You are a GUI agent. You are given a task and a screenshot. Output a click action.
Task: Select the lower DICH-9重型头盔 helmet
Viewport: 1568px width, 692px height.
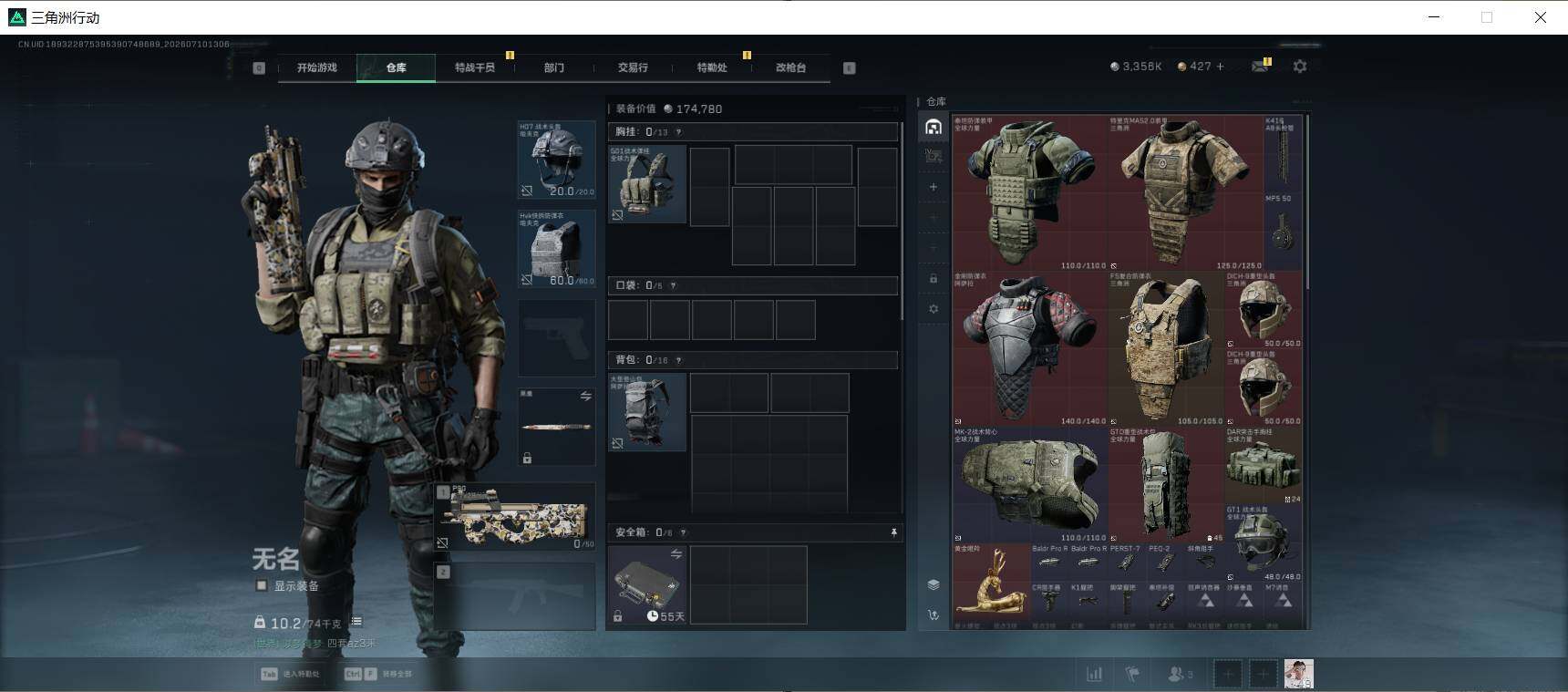tap(1264, 387)
